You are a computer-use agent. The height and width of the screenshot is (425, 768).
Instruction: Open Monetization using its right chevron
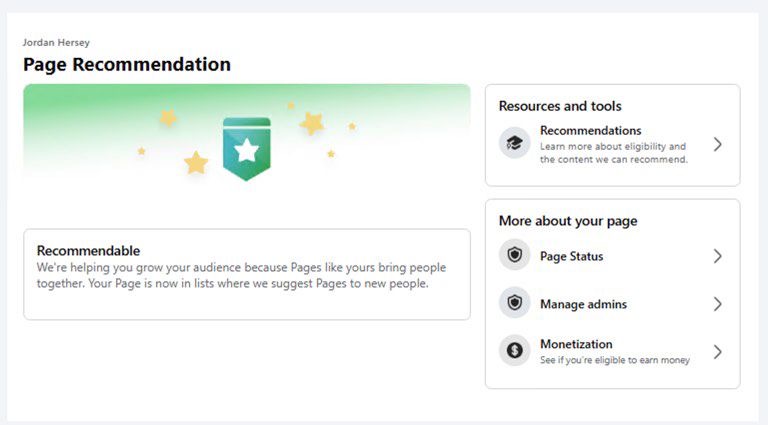click(717, 352)
